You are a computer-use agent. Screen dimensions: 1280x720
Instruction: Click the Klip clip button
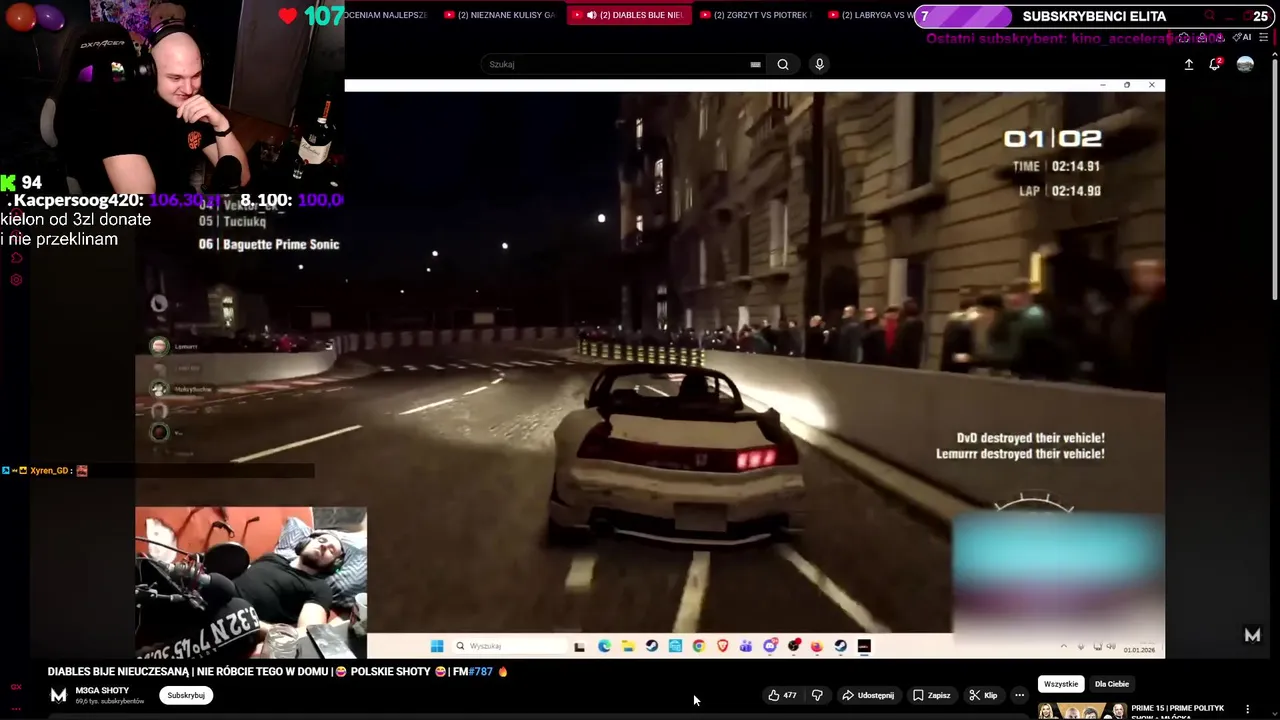983,695
